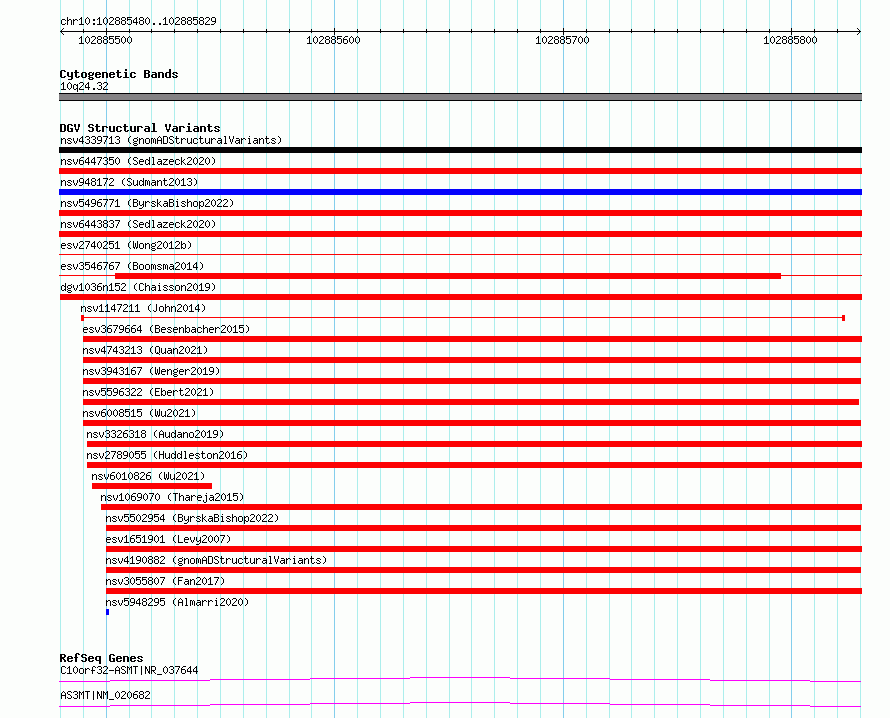Click the nsv4339713 (gnomADStructuralVariants) label
The image size is (890, 718).
tap(171, 140)
